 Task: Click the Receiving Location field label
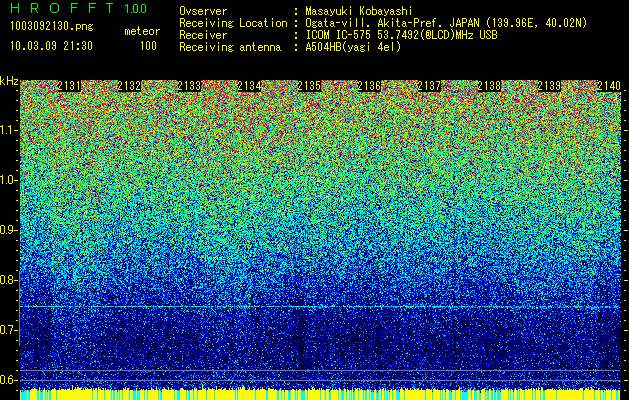[233, 23]
